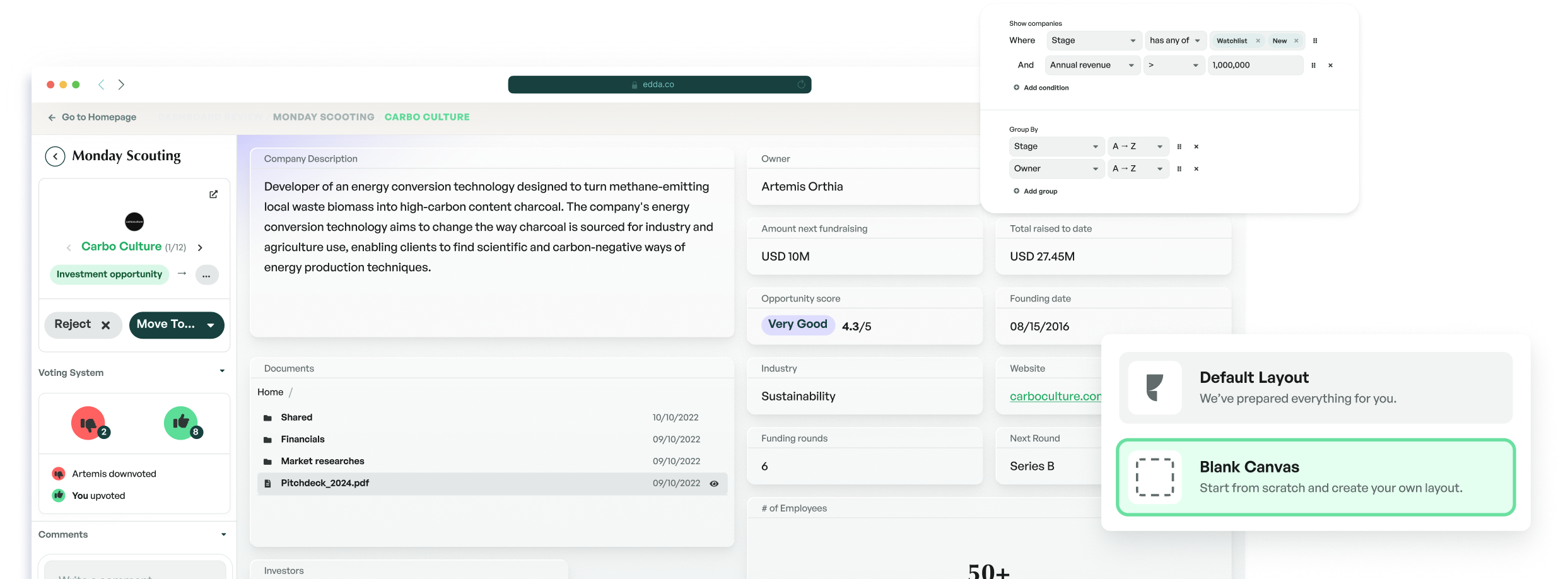1568x579 pixels.
Task: Open the Market researches folder
Action: [x=322, y=462]
